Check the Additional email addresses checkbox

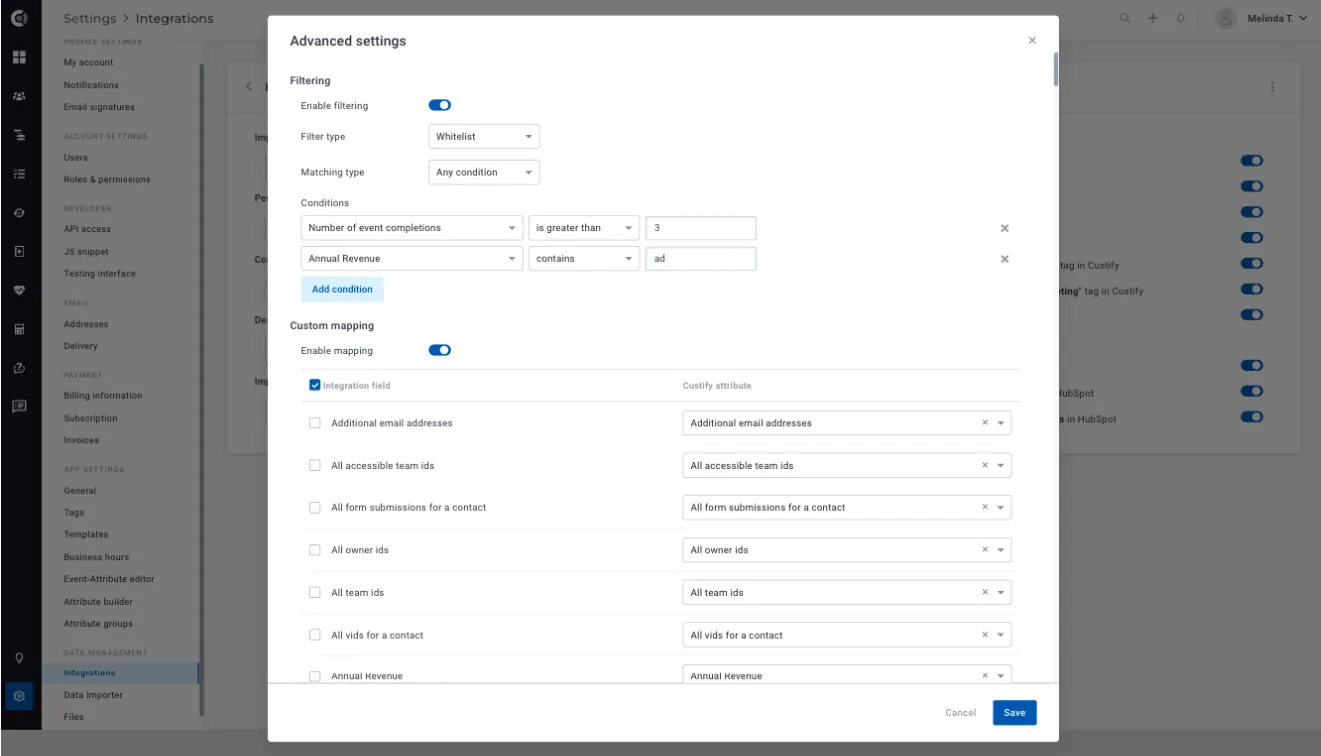315,423
